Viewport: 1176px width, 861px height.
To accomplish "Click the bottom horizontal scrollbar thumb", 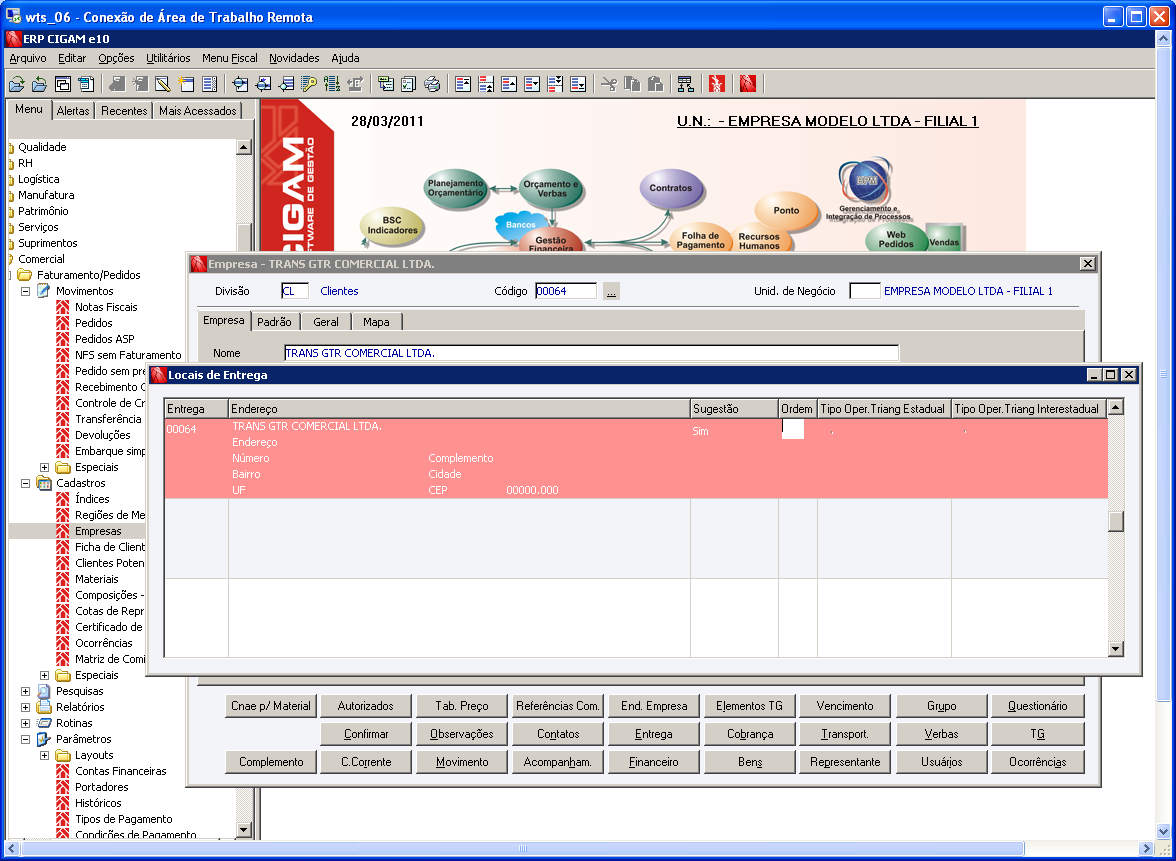I will coord(523,848).
